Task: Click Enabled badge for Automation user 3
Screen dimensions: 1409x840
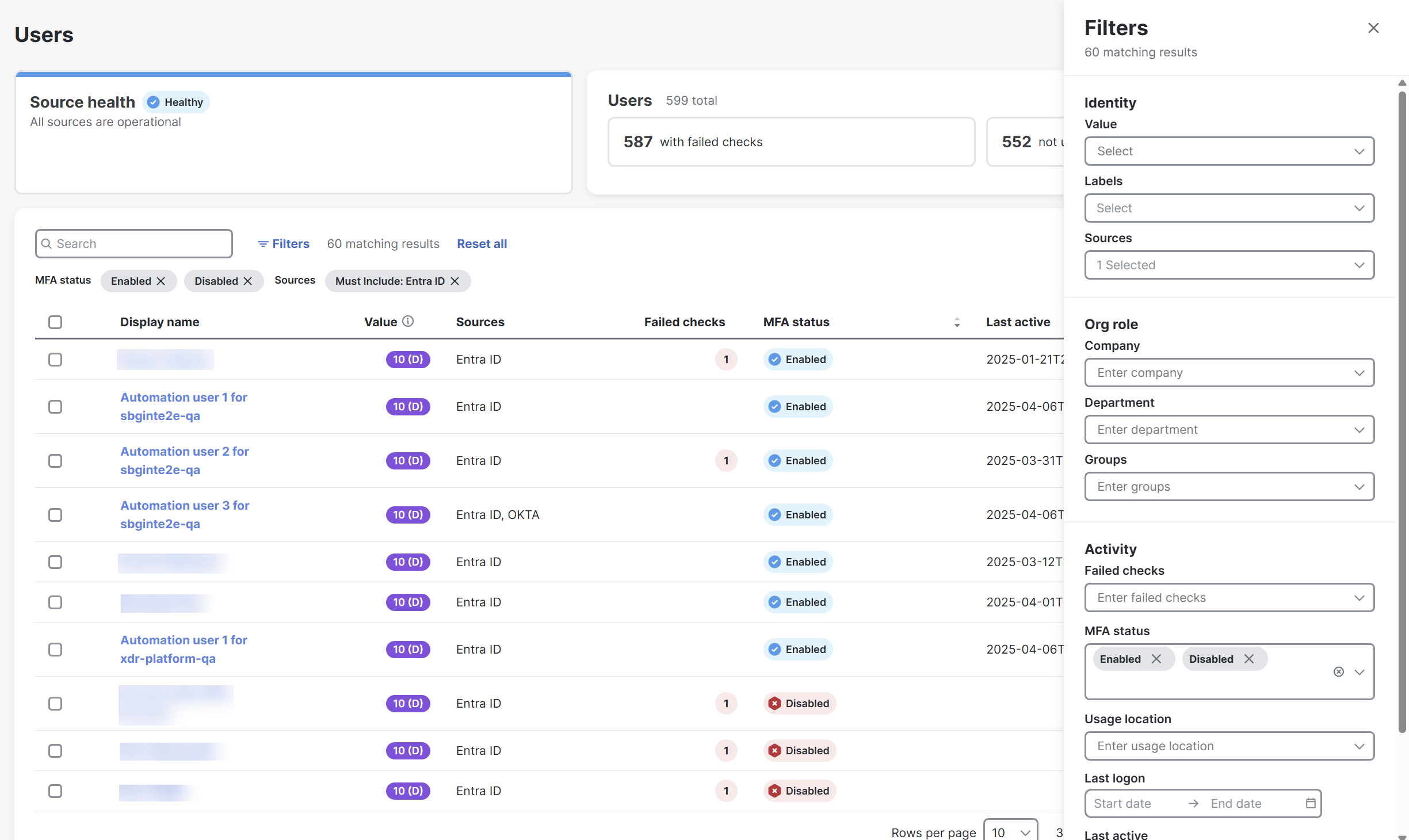Action: pos(798,514)
